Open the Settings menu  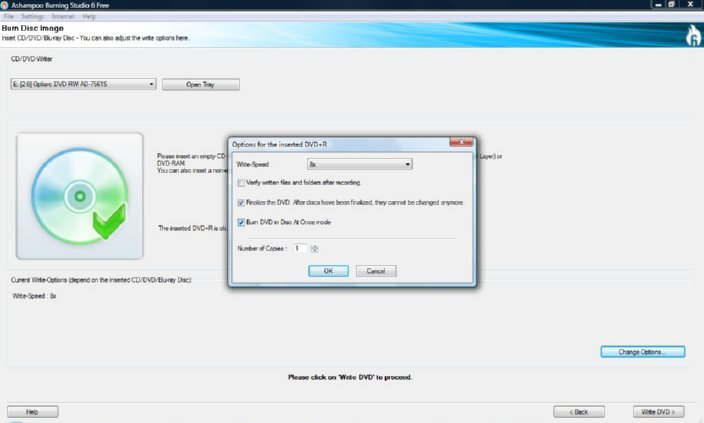pyautogui.click(x=32, y=17)
